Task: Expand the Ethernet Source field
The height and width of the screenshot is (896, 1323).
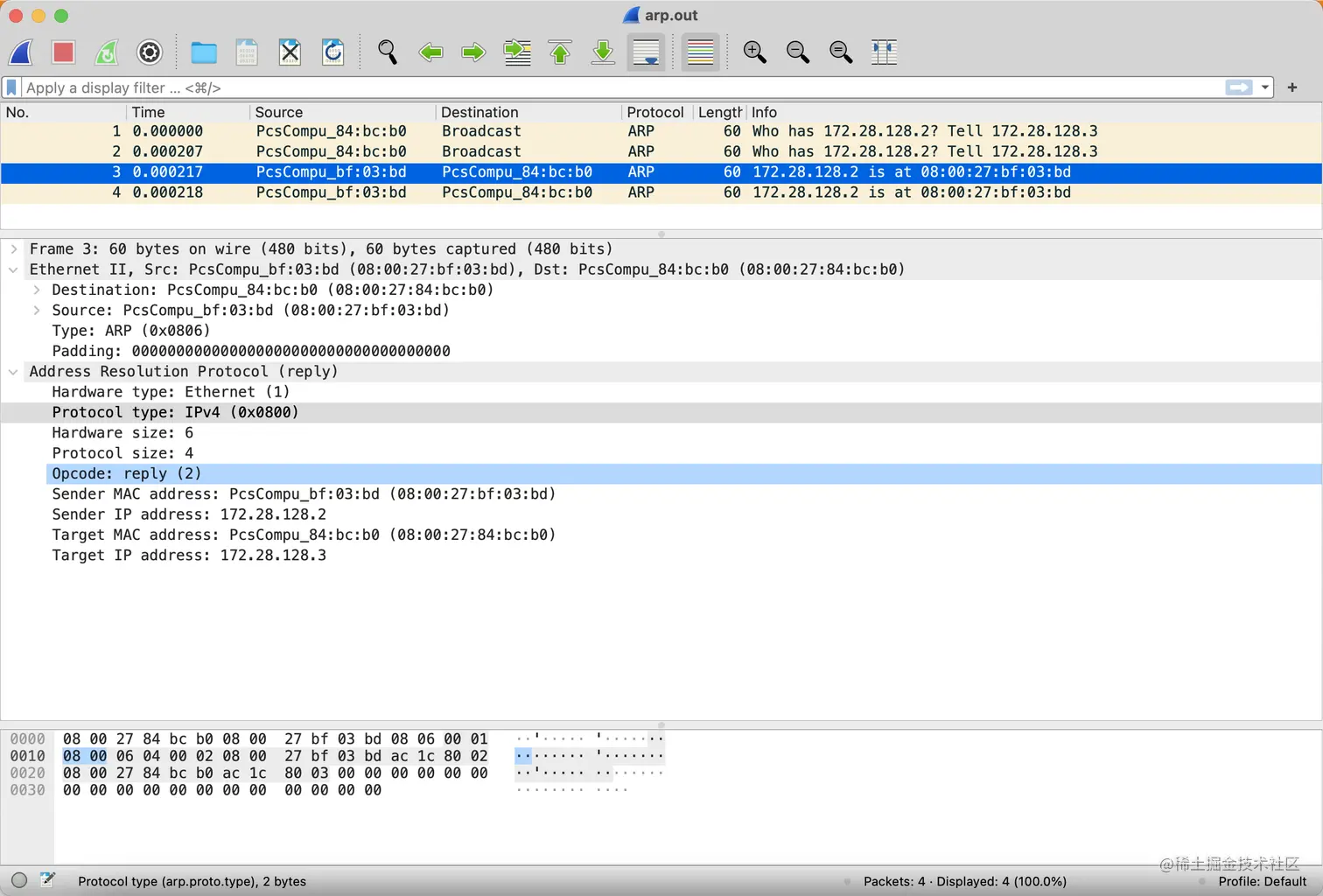Action: point(36,311)
